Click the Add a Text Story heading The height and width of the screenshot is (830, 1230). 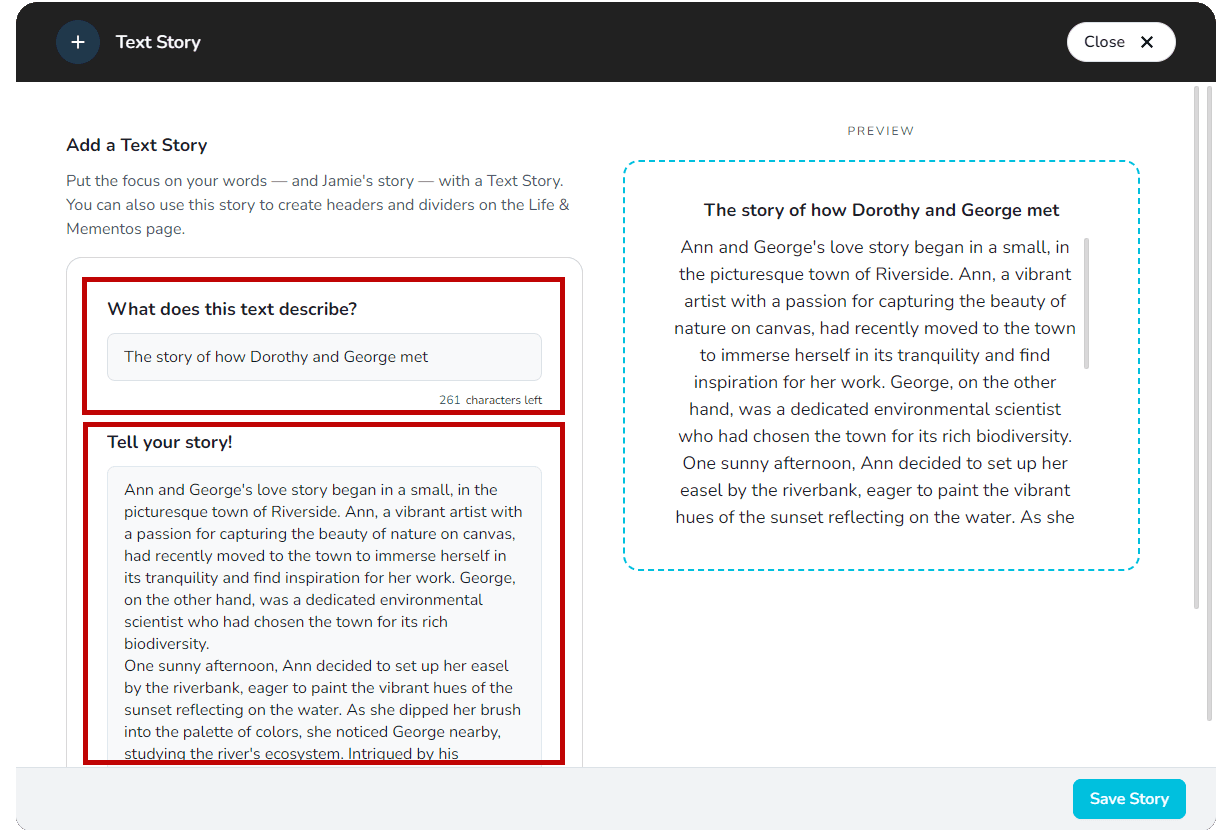[137, 145]
